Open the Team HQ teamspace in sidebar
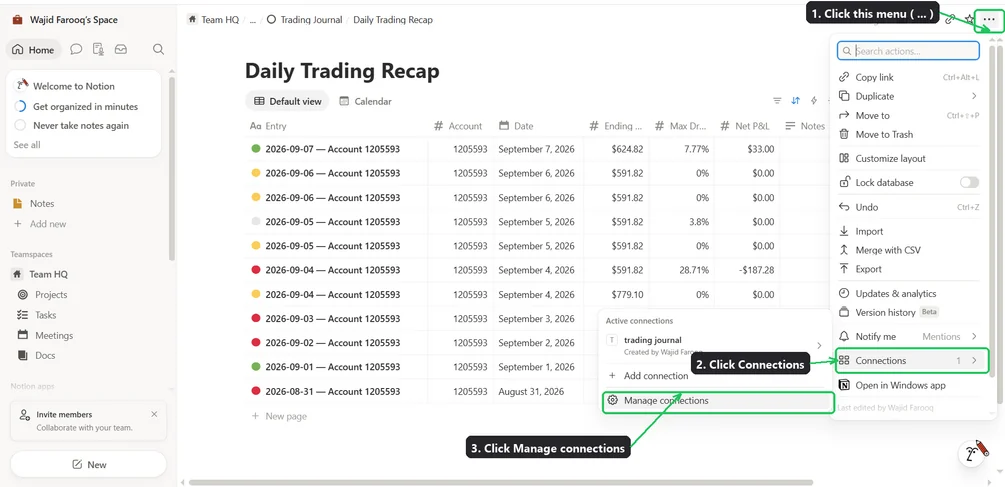This screenshot has height=487, width=1005. point(48,274)
